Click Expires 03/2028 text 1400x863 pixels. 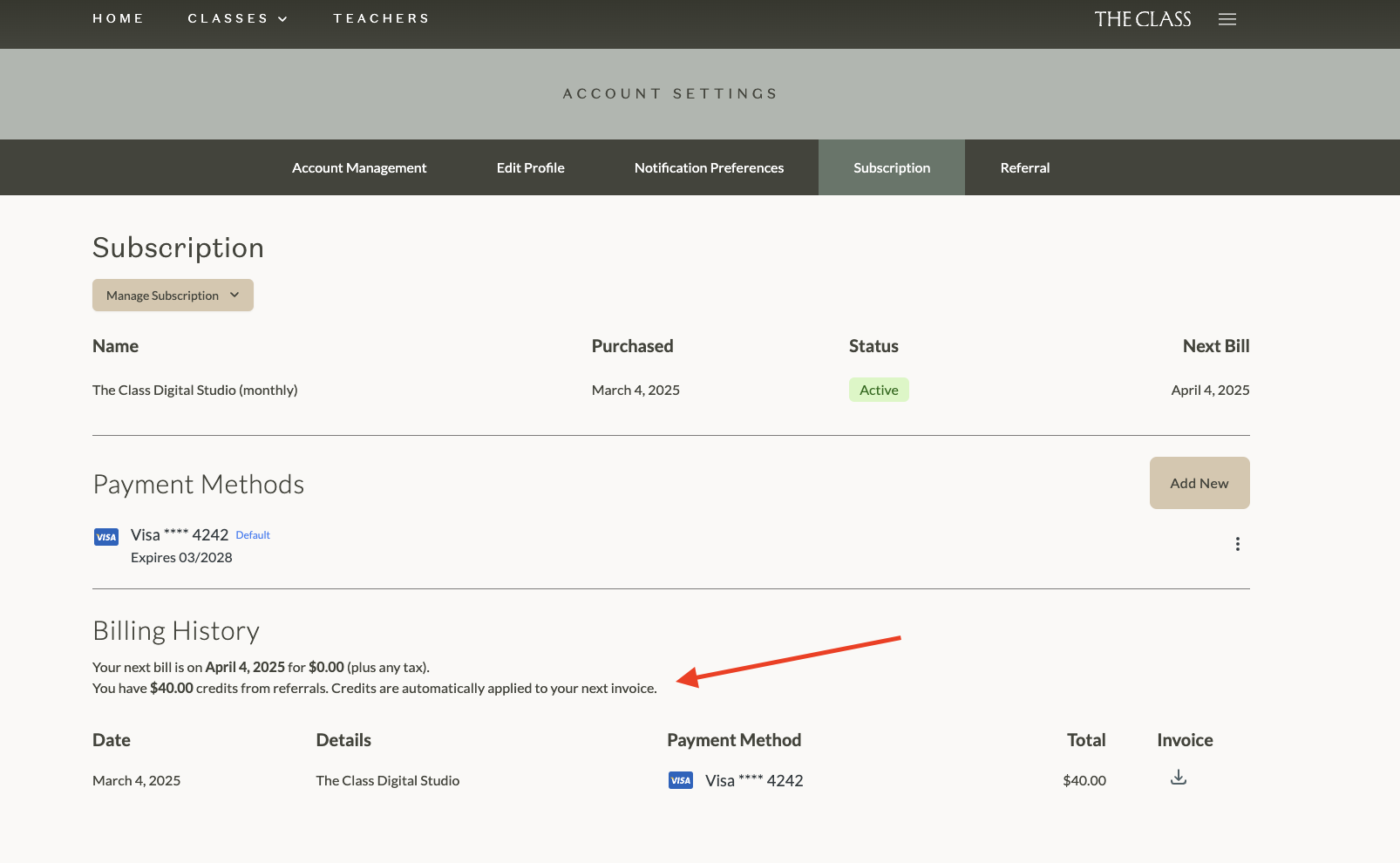[x=181, y=557]
